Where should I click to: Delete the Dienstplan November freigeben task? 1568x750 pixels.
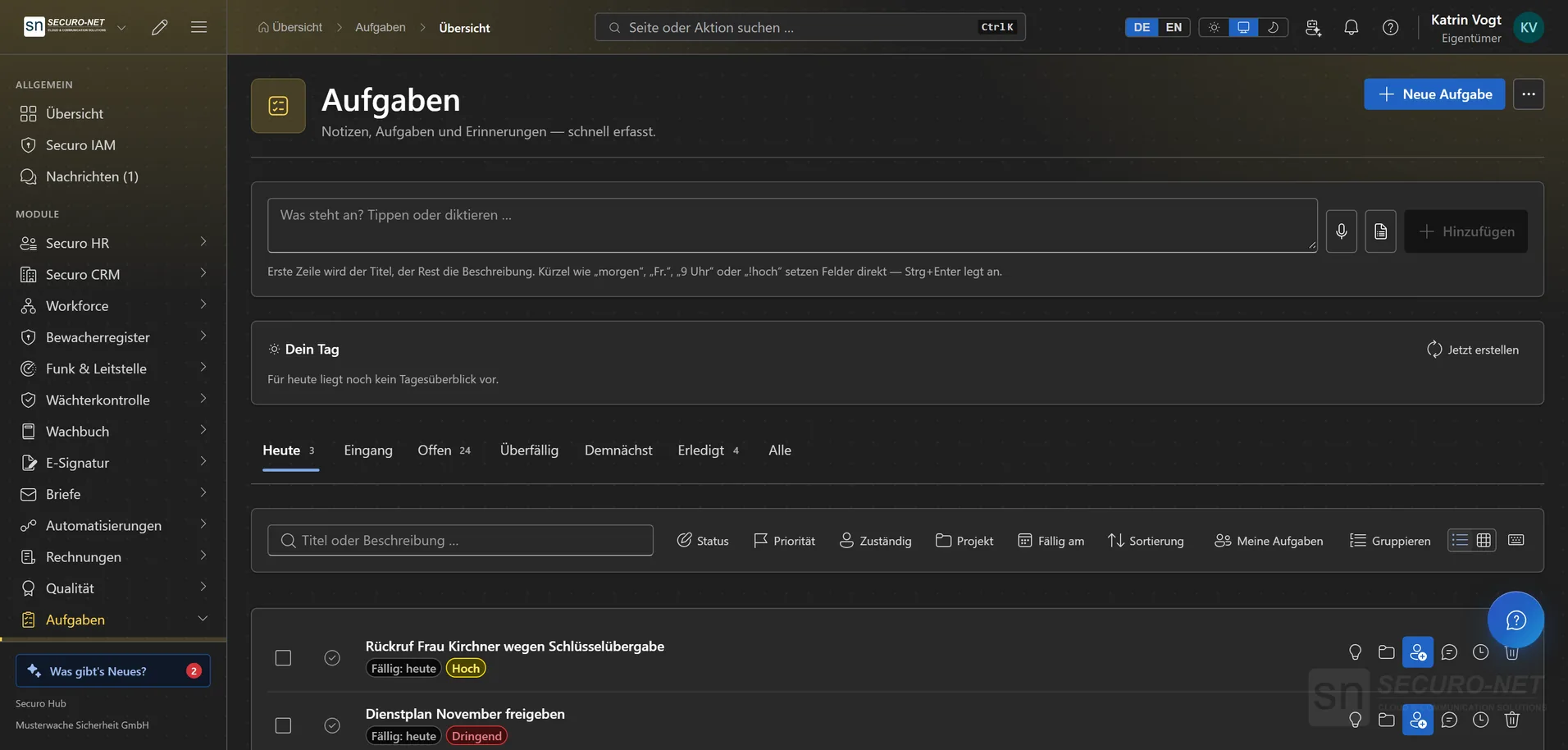coord(1512,720)
